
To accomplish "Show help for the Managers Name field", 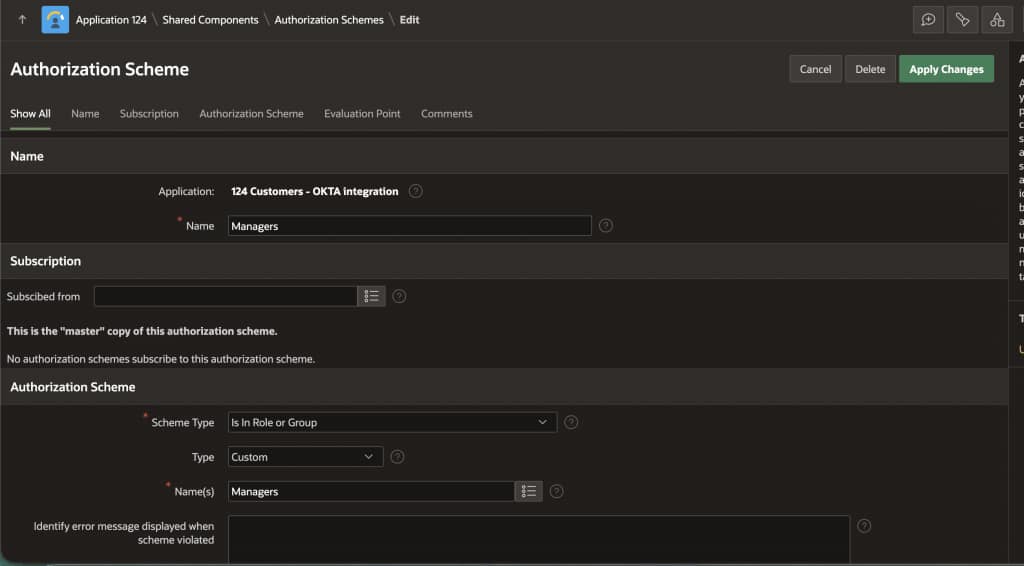I will pos(606,225).
